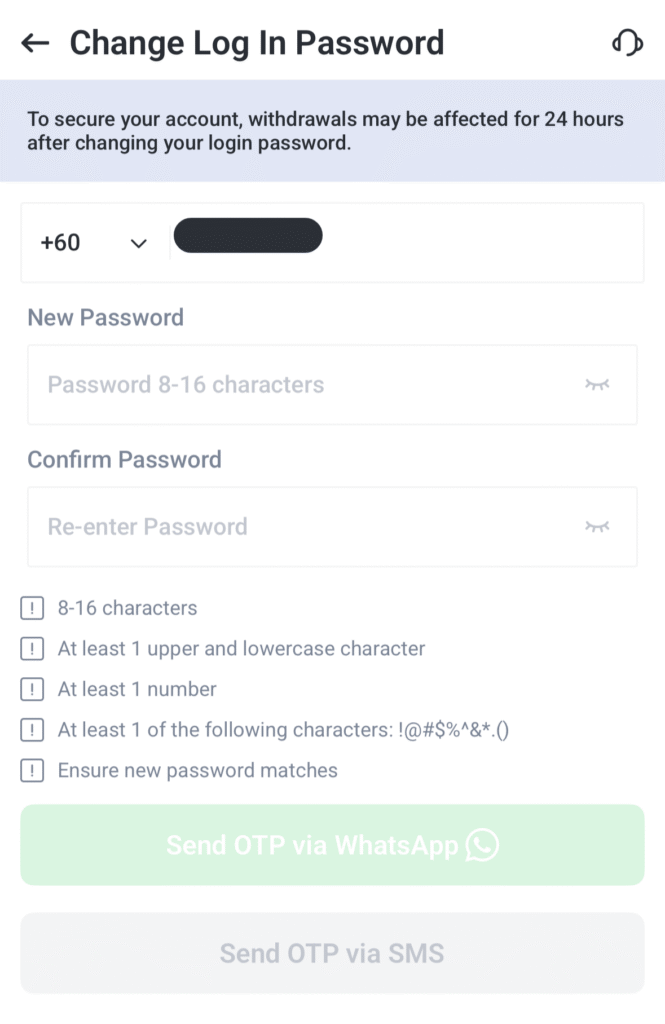The width and height of the screenshot is (665, 1024).
Task: Tap the password matches requirement icon
Action: pos(32,771)
